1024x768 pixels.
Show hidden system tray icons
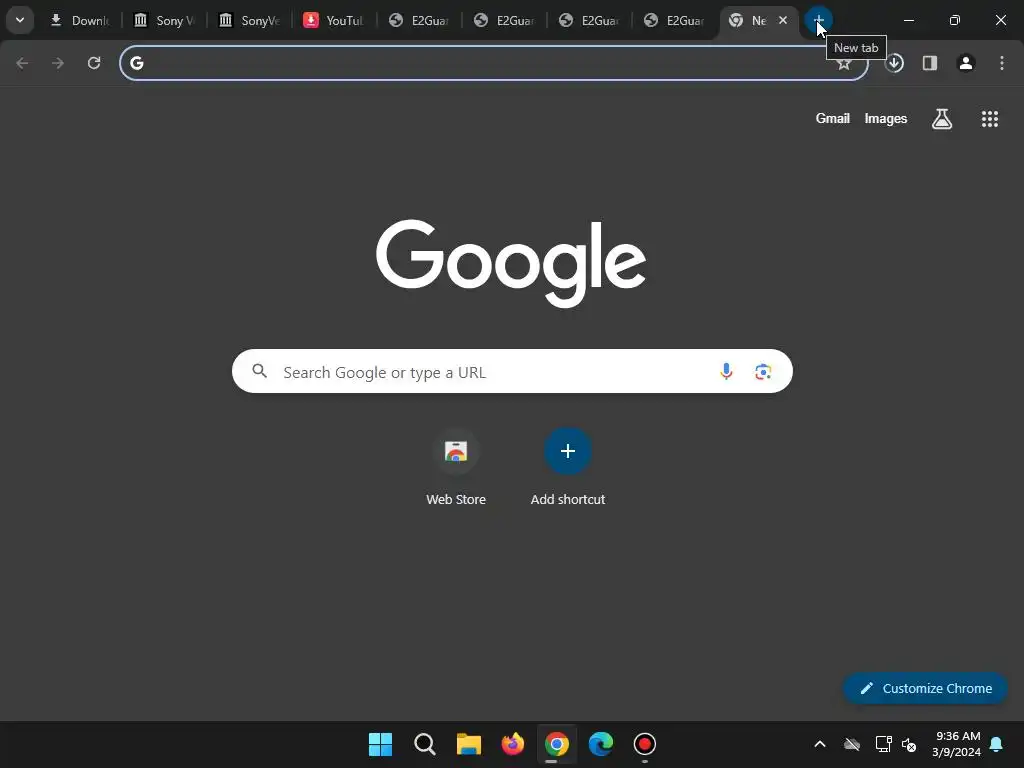(x=820, y=744)
